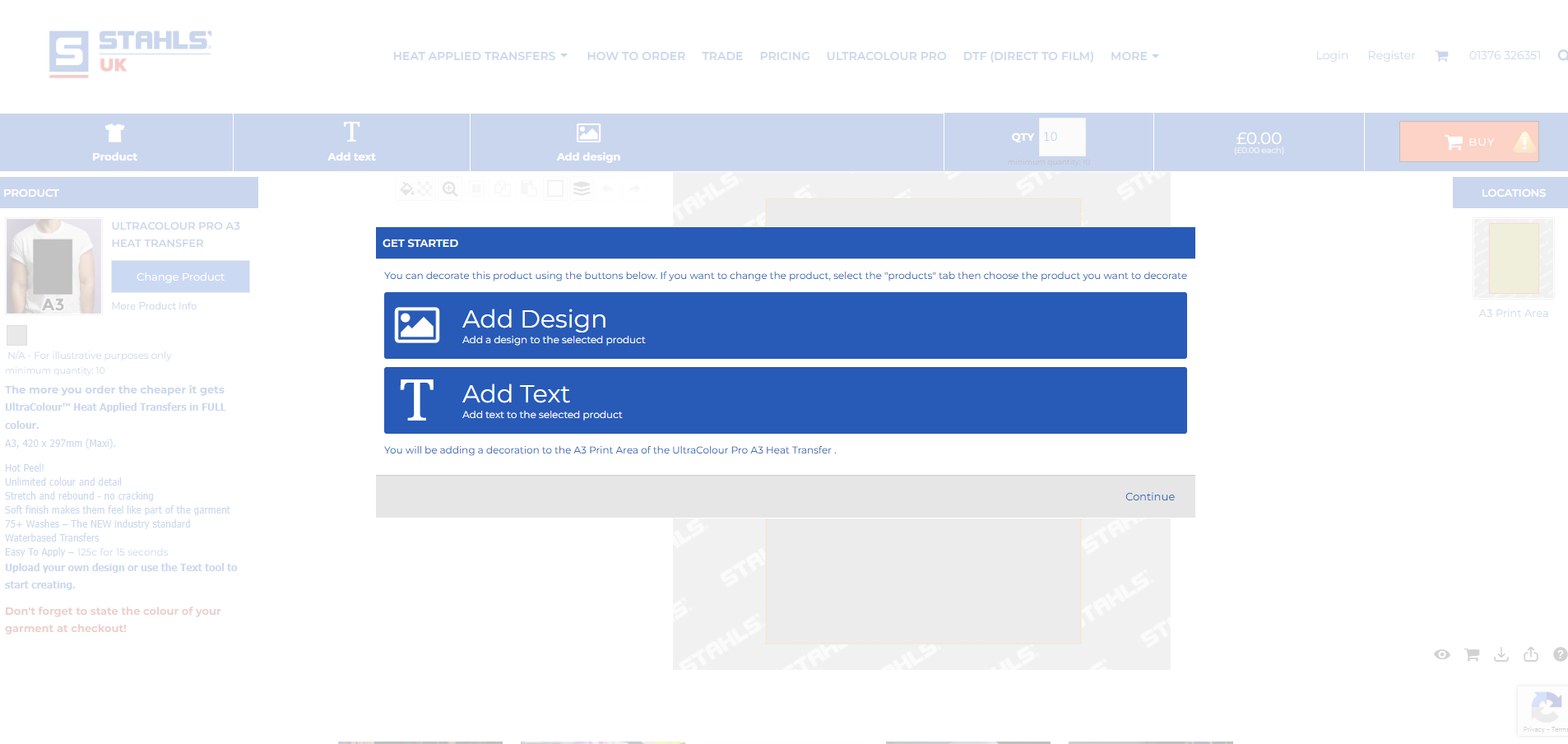The height and width of the screenshot is (744, 1568).
Task: Click the reCAPTCHA badge
Action: click(x=1543, y=710)
